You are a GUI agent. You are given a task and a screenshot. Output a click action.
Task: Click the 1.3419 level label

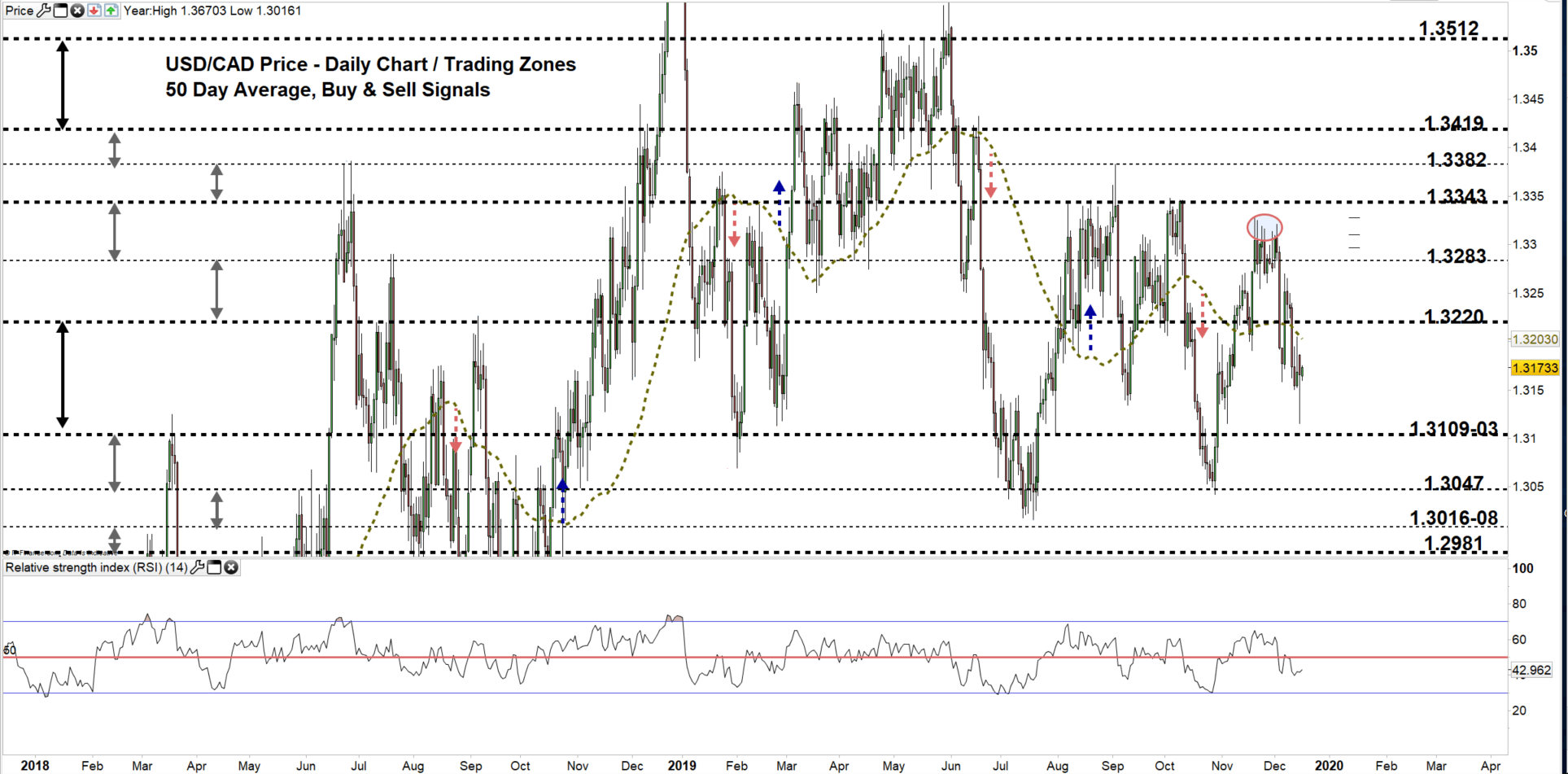tap(1454, 124)
